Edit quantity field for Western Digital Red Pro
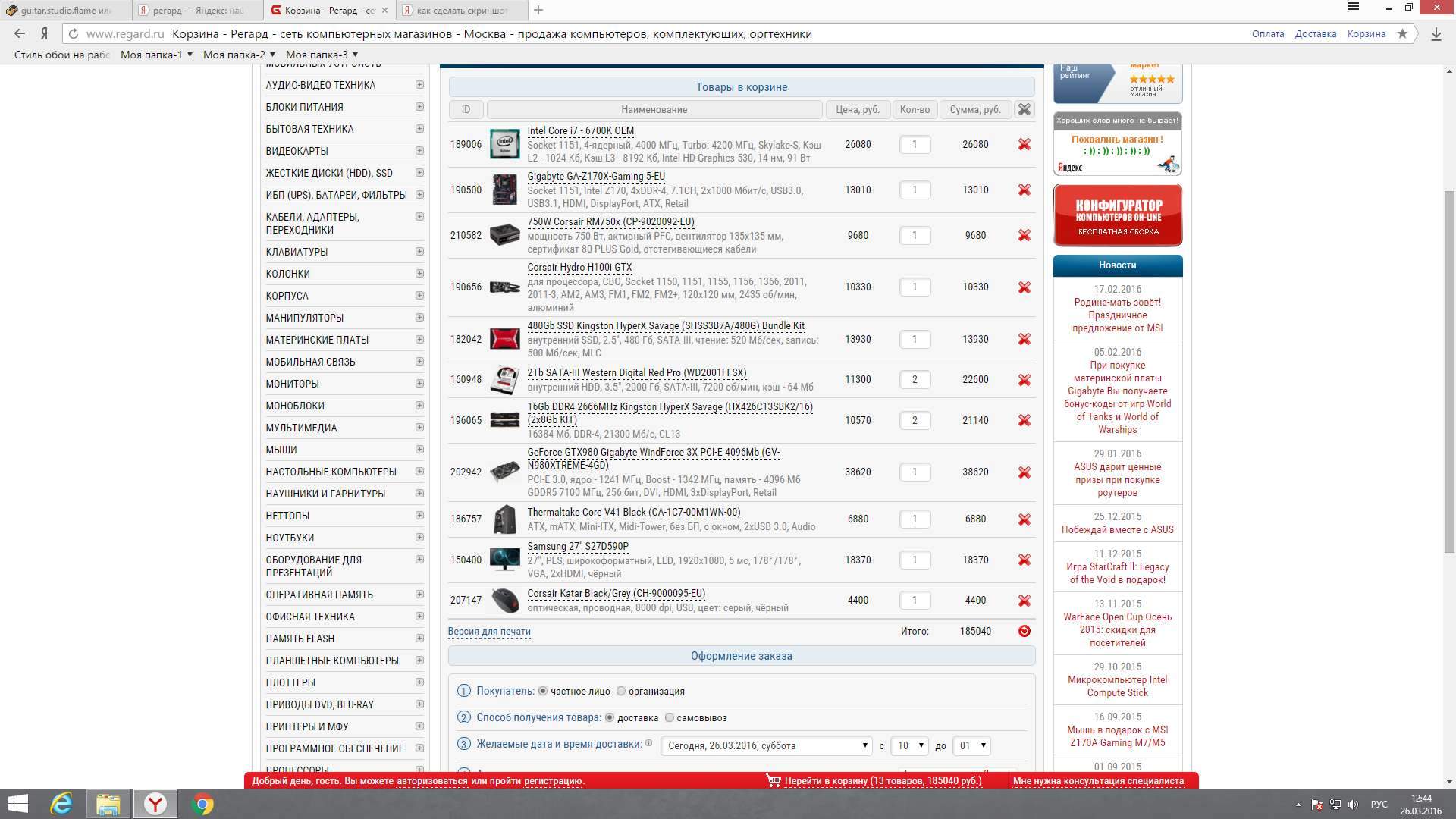The width and height of the screenshot is (1456, 819). coord(915,379)
